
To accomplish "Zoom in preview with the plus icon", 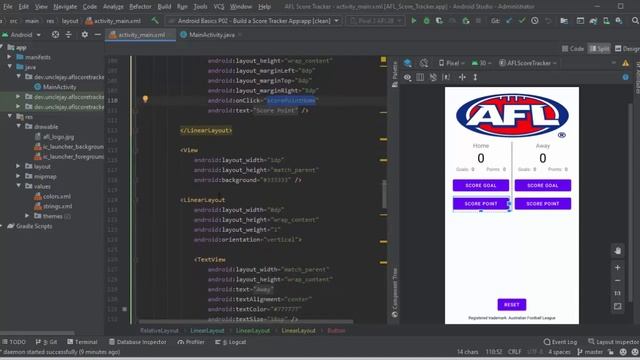I will click(x=618, y=267).
